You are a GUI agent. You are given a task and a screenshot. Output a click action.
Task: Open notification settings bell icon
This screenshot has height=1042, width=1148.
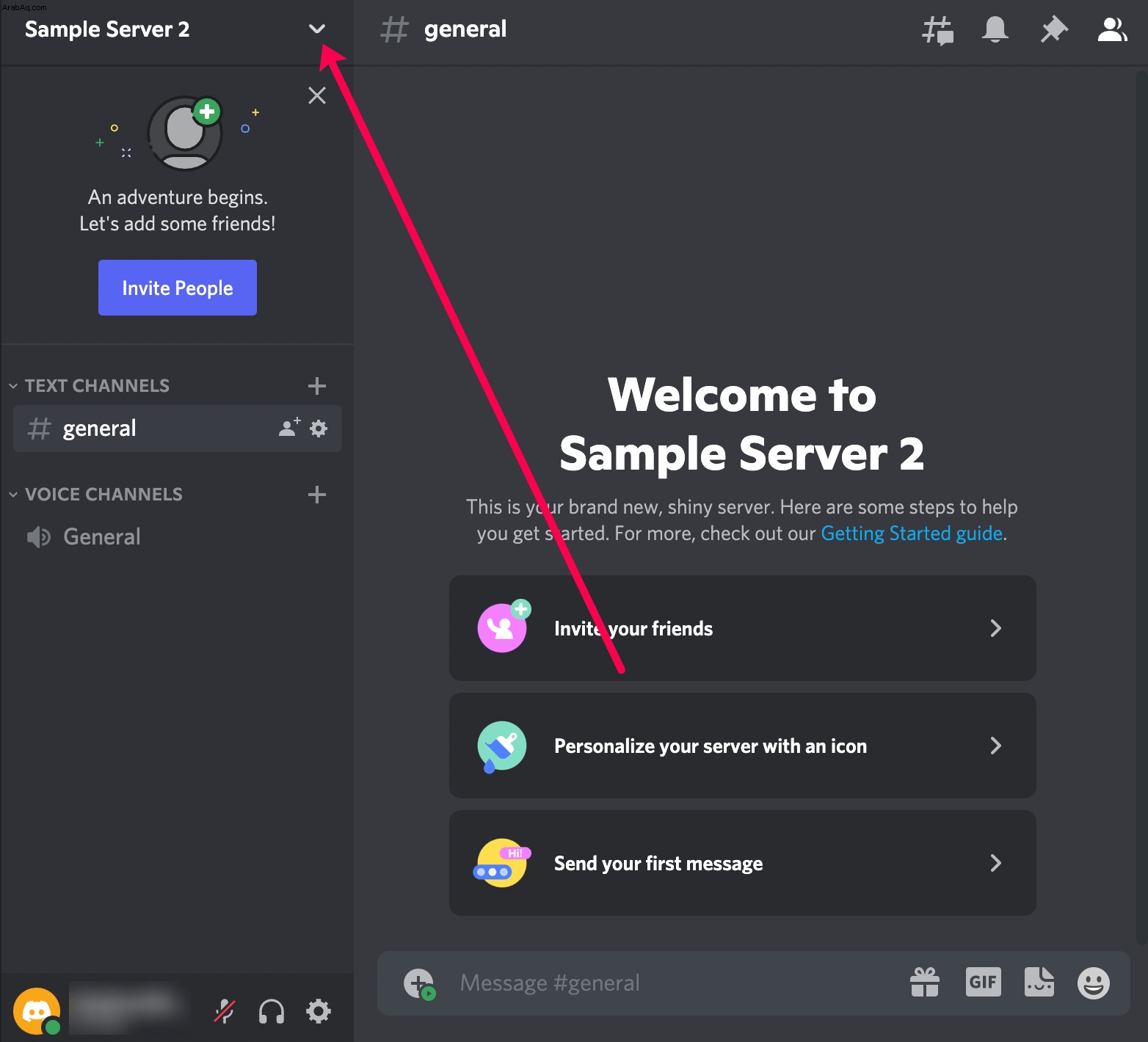coord(995,29)
